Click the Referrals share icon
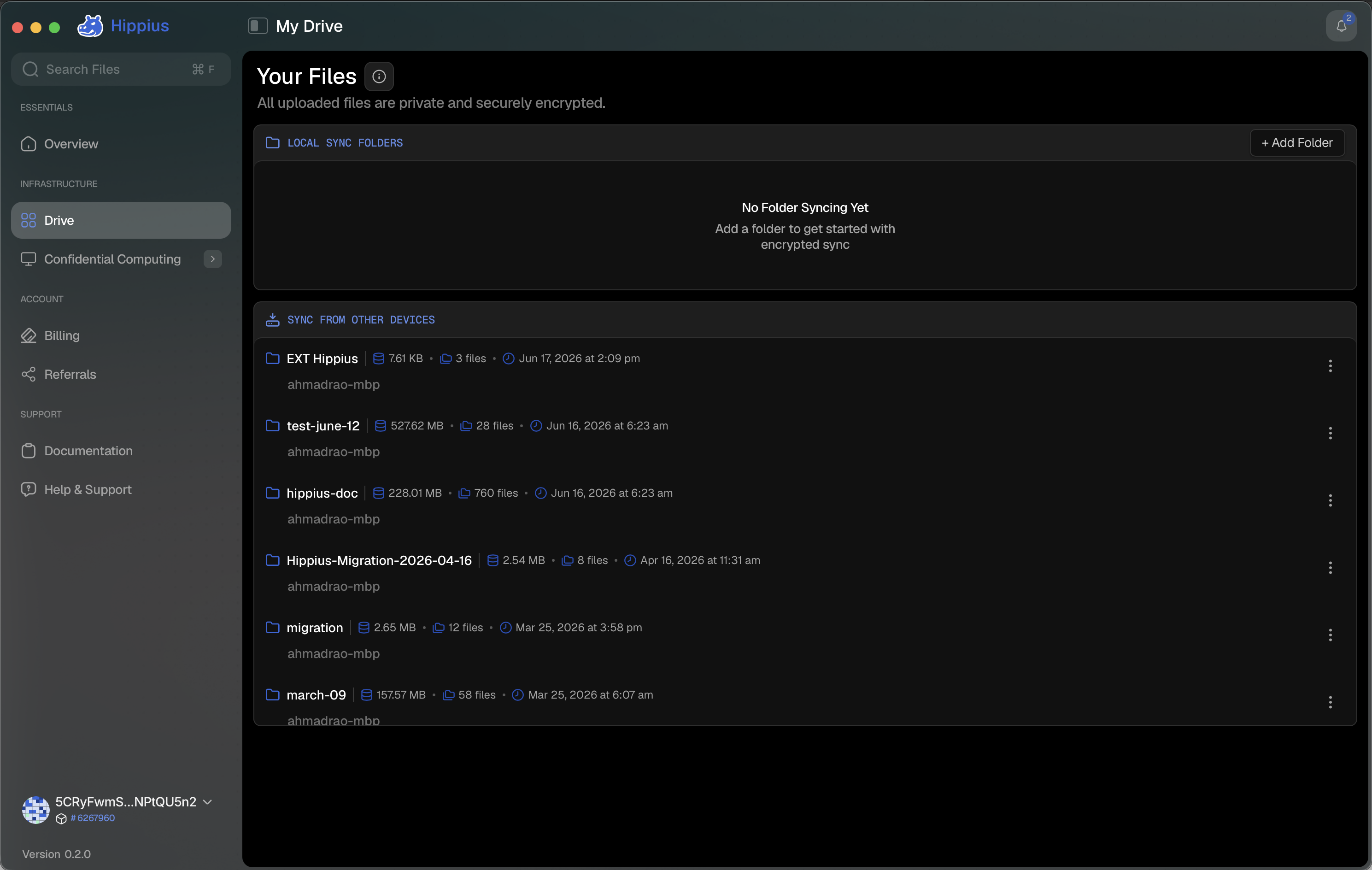This screenshot has height=870, width=1372. 29,374
